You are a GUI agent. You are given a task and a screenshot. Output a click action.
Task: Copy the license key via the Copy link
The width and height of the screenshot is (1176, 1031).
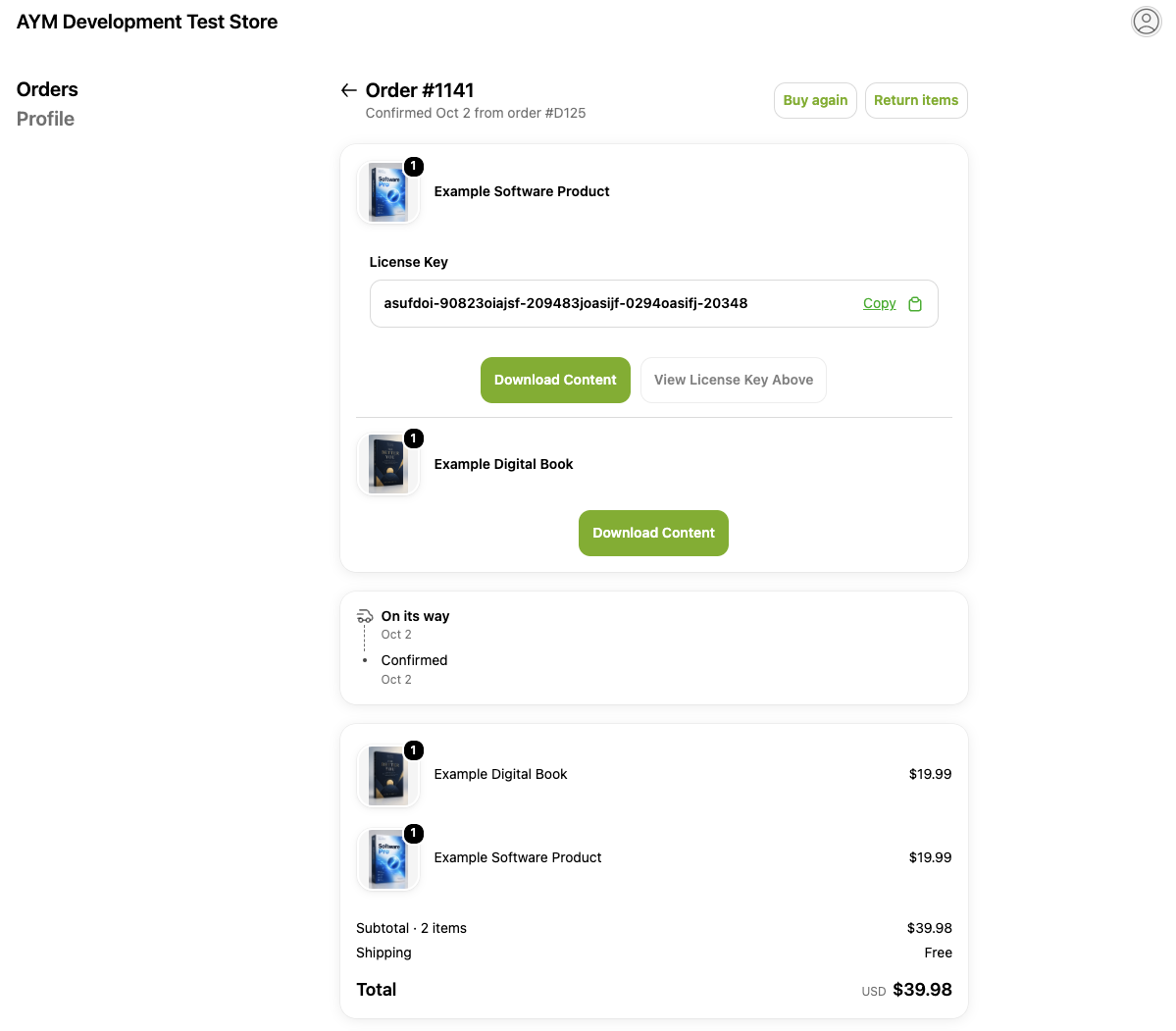click(x=879, y=303)
